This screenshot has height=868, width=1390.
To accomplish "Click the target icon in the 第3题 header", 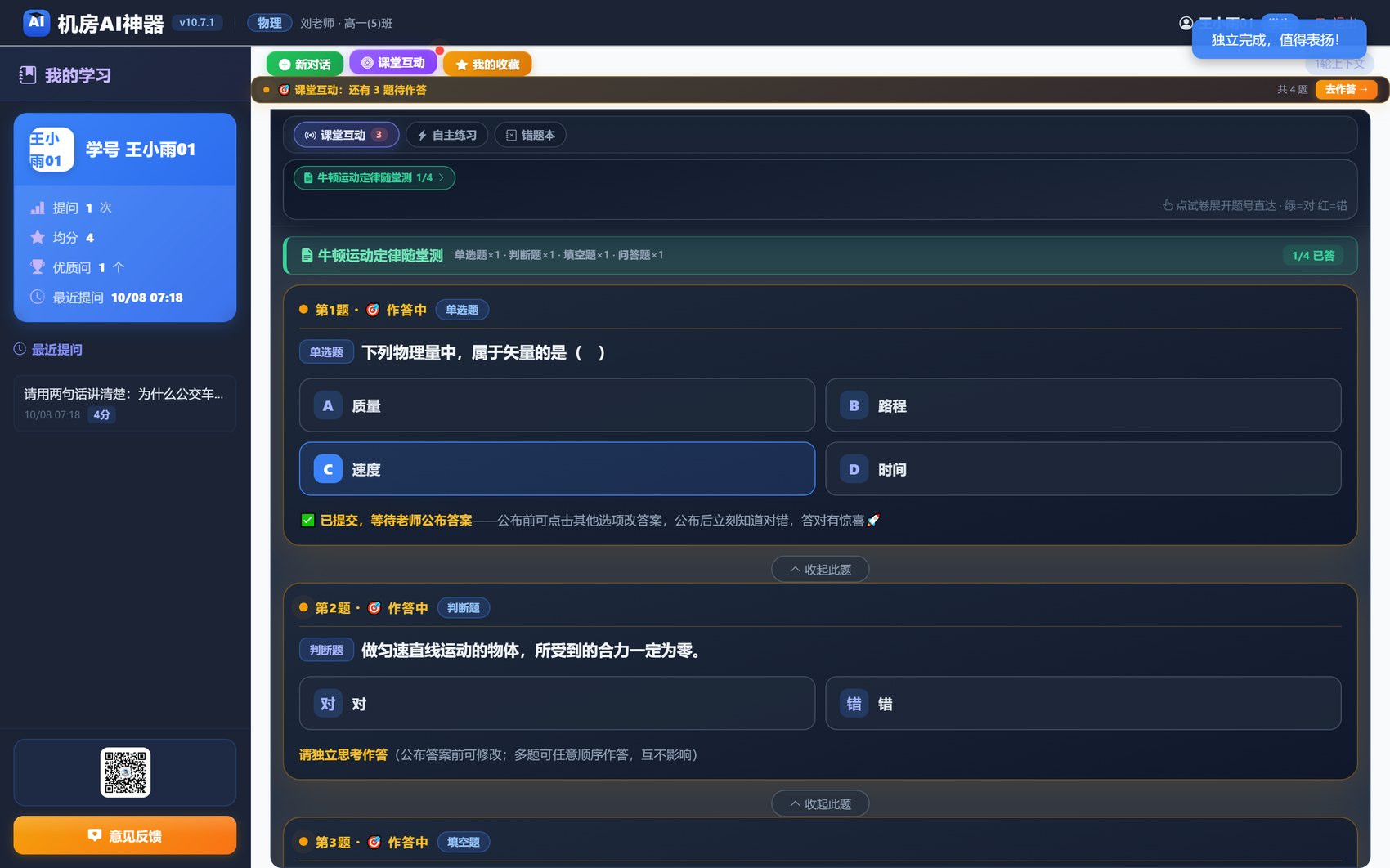I will pyautogui.click(x=374, y=842).
